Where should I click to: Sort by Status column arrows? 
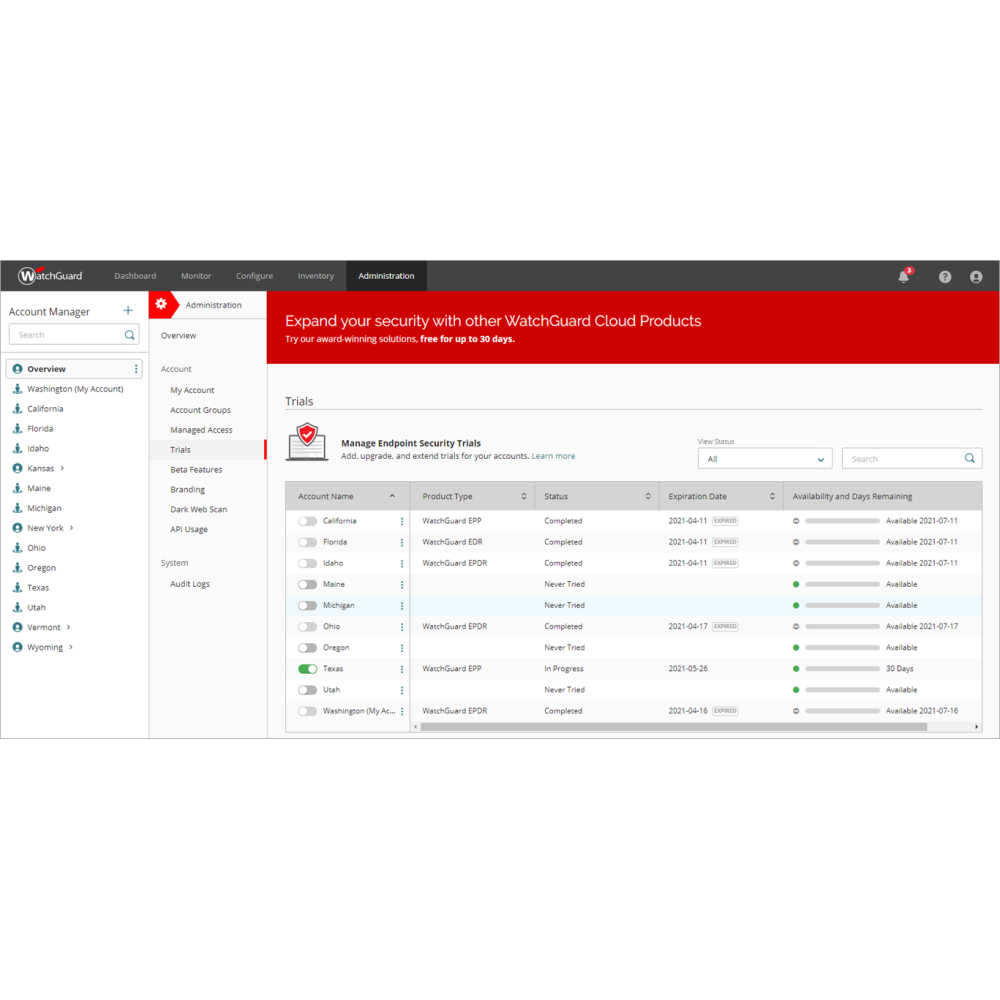[648, 496]
